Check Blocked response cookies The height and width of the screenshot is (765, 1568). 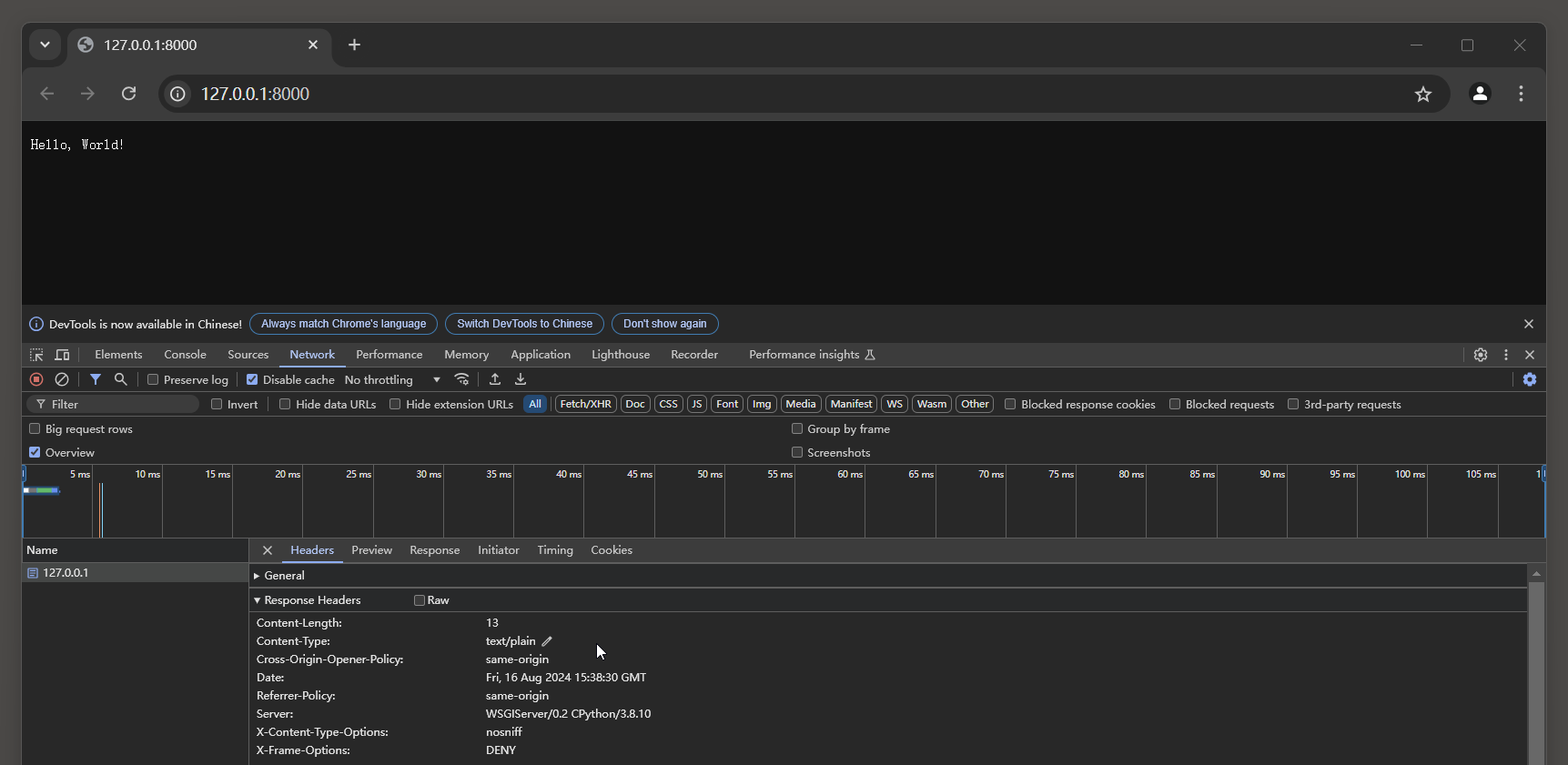pyautogui.click(x=1010, y=404)
